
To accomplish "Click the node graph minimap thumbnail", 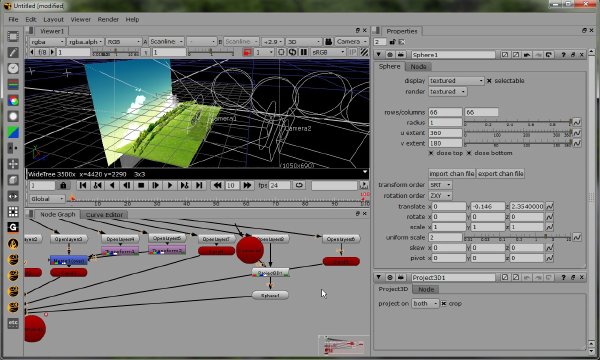I will click(x=343, y=345).
